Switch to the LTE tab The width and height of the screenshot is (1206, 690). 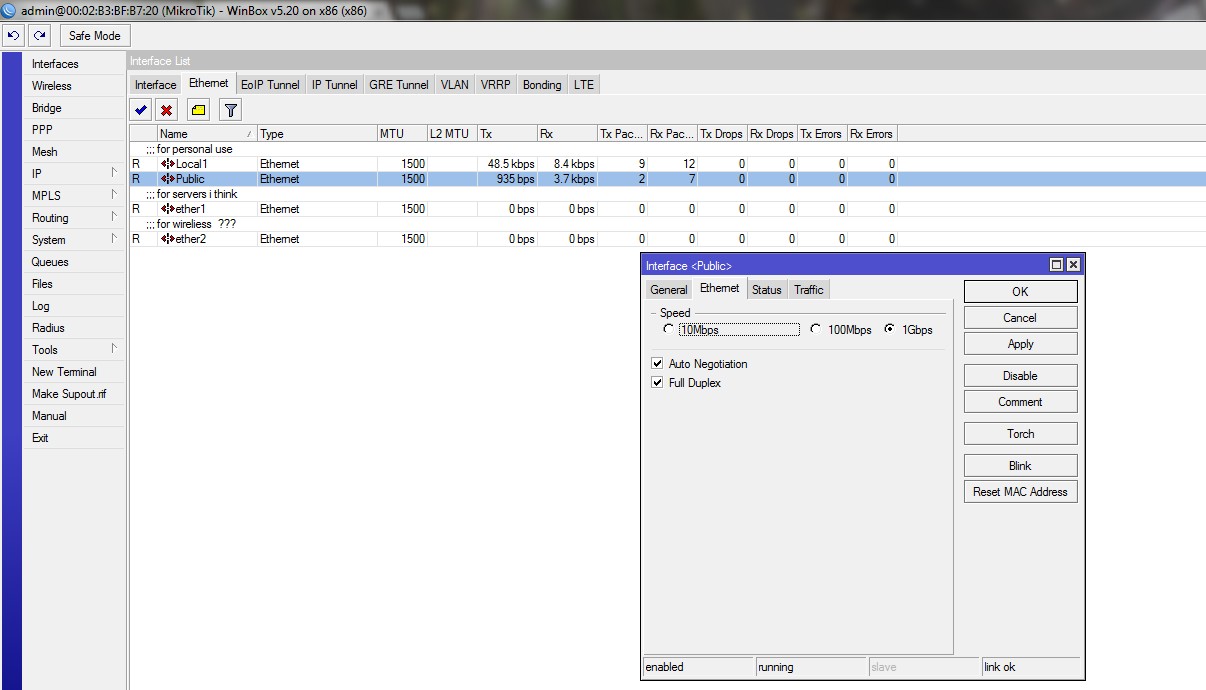click(x=584, y=85)
